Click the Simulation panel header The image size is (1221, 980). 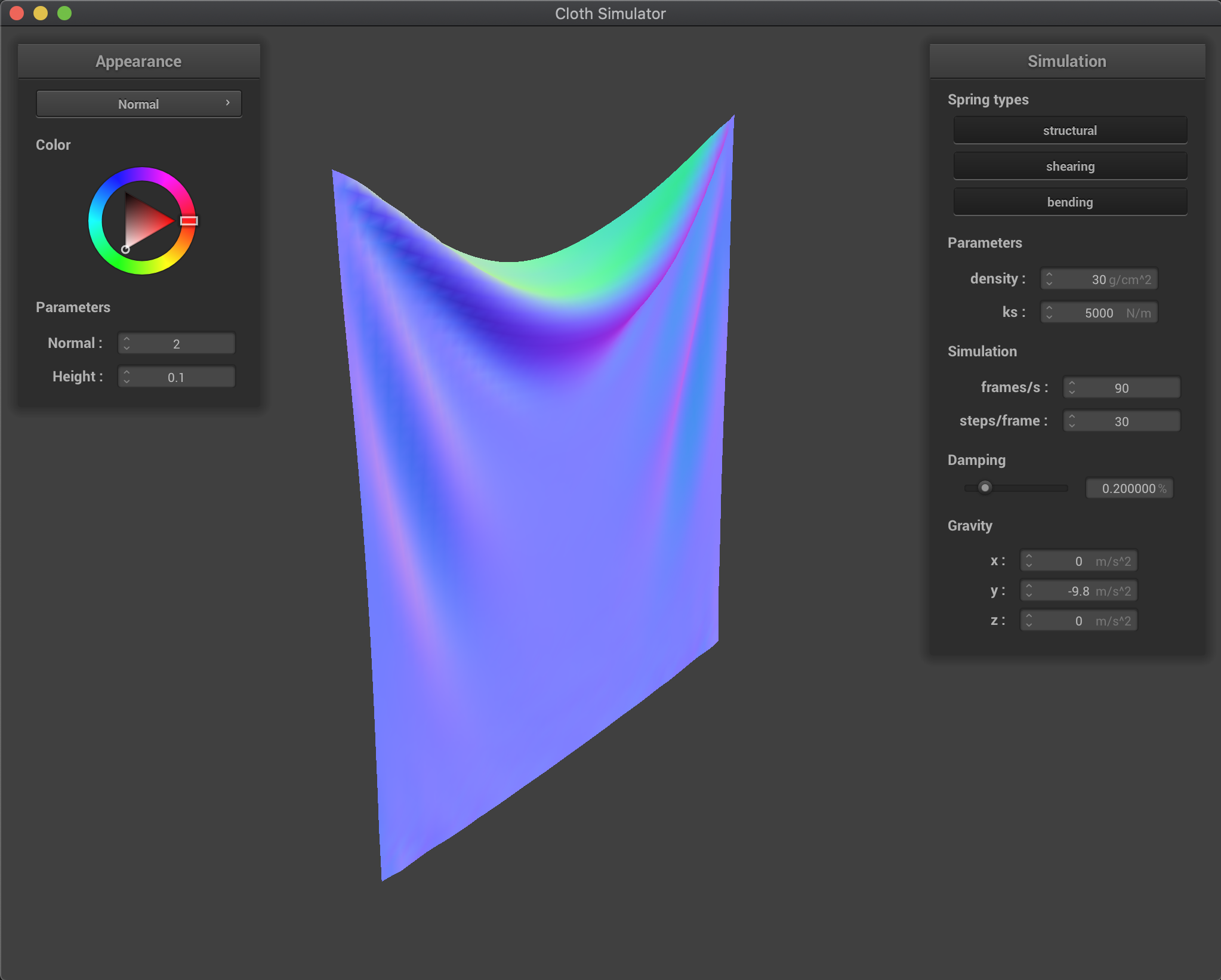1066,61
